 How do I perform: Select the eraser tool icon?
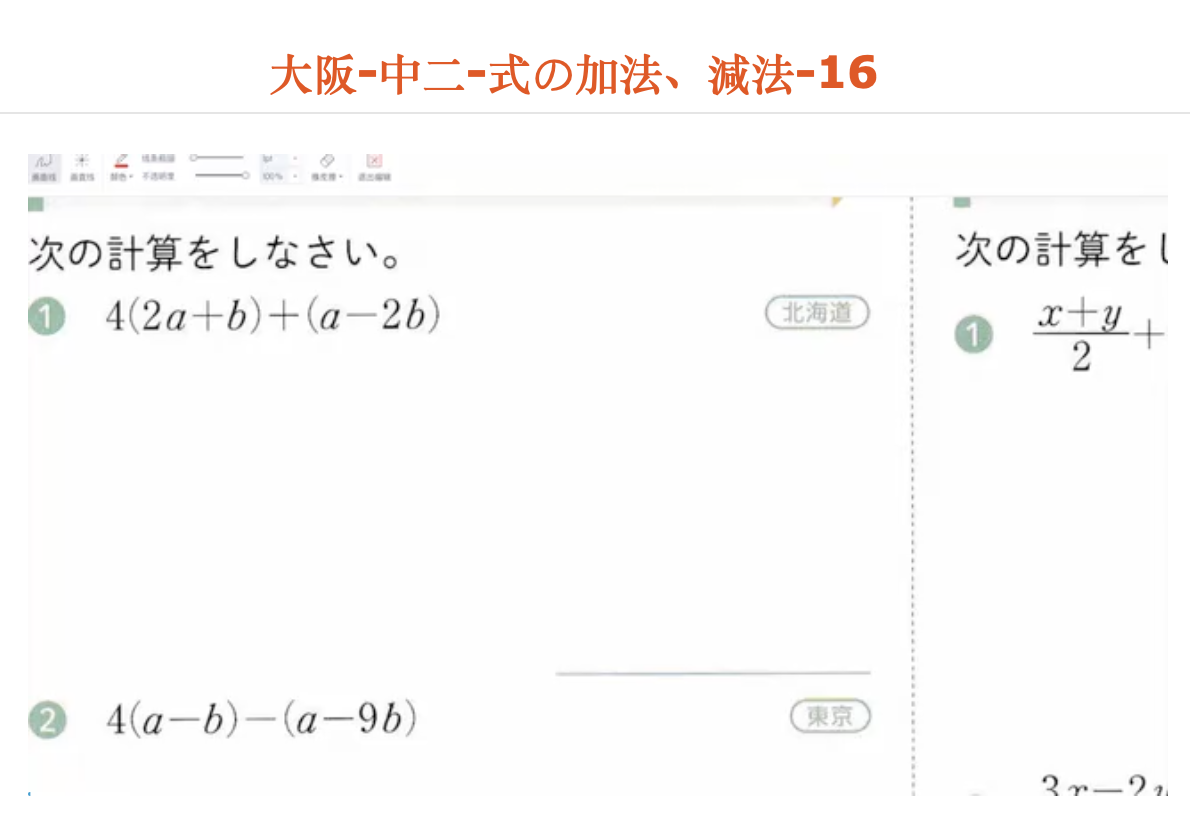pos(327,158)
